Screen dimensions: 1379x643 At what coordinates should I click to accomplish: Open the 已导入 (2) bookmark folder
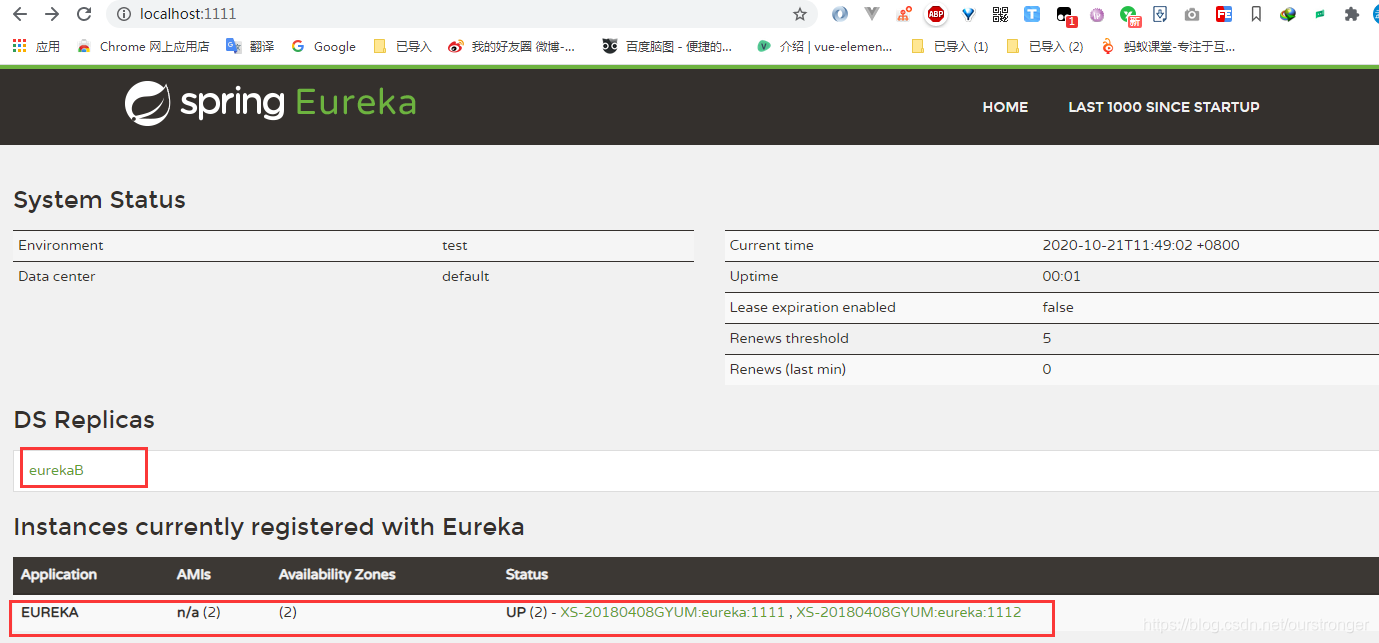pos(1044,46)
